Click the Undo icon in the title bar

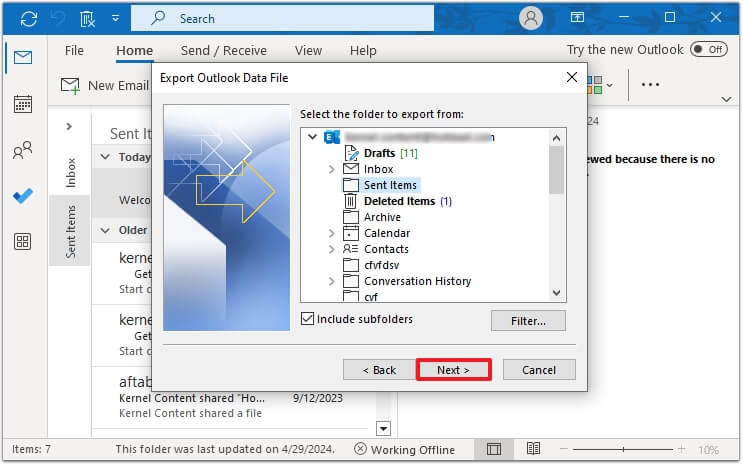58,18
